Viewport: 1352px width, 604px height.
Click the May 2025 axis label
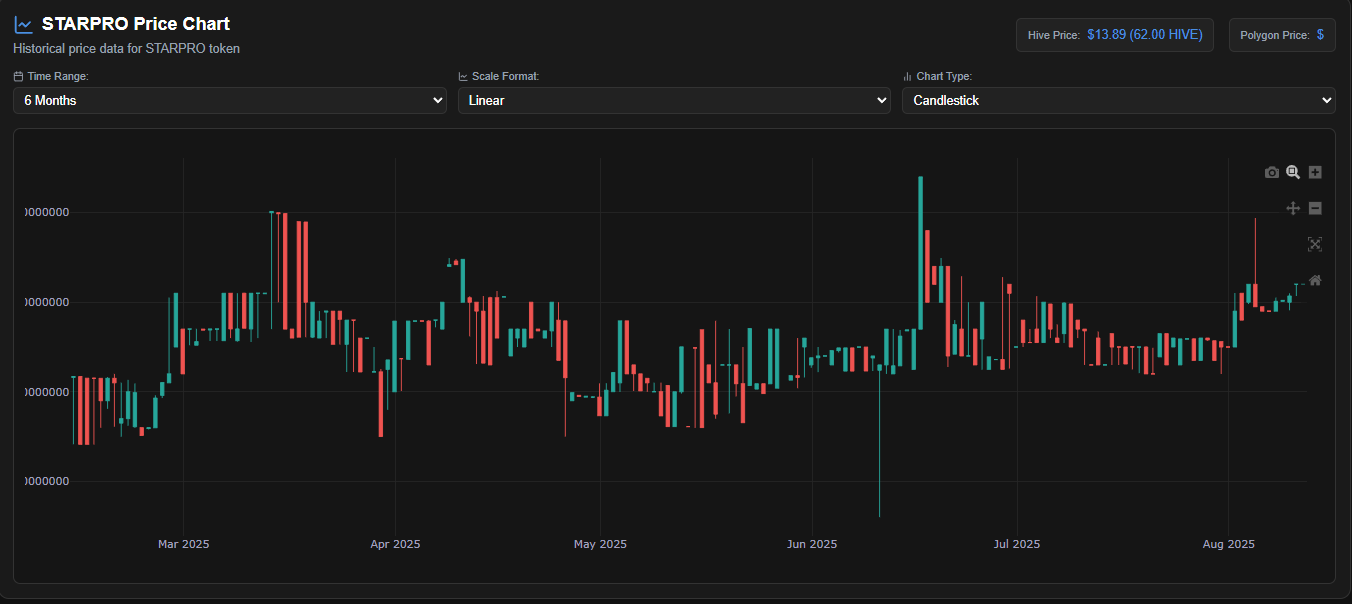tap(600, 544)
